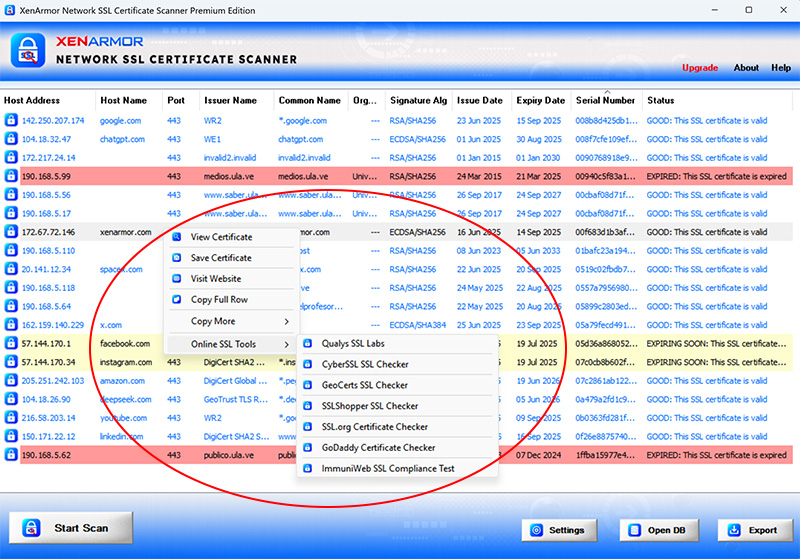Image resolution: width=800 pixels, height=559 pixels.
Task: Select issuer name medios.ula.ve cell
Action: [230, 176]
